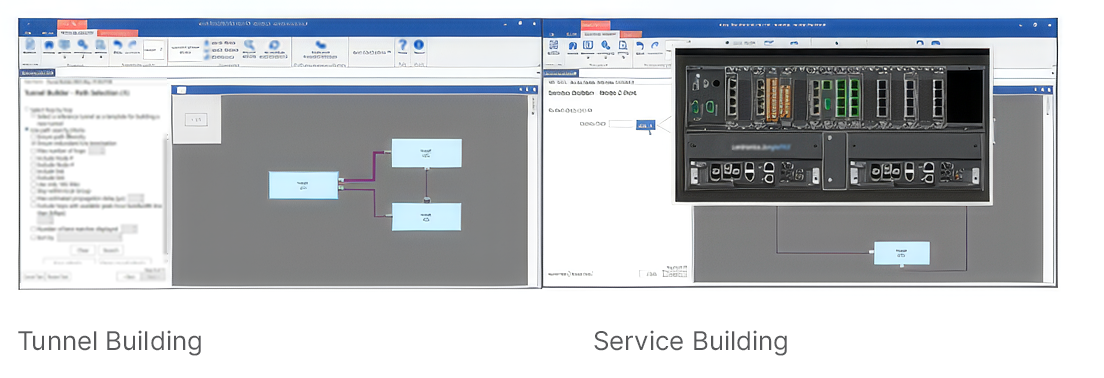Screen dimensions: 1104x378
Task: Toggle 'Number of best matches displayed' checkbox
Action: point(32,229)
